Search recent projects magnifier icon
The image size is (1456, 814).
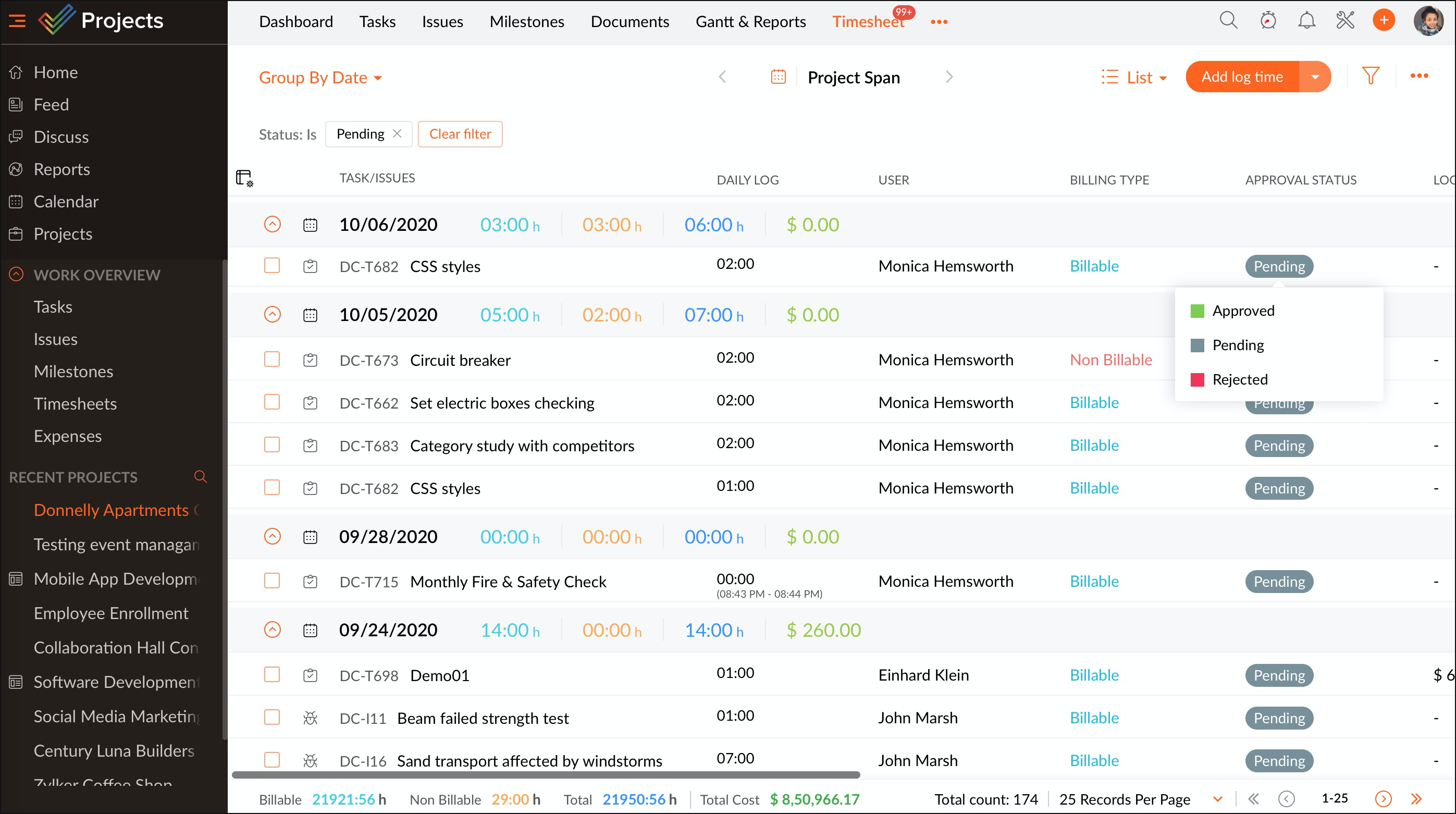coord(200,476)
